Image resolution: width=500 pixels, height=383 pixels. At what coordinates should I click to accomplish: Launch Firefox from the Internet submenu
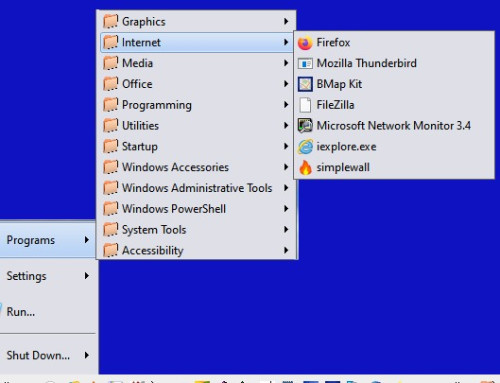[x=394, y=43]
